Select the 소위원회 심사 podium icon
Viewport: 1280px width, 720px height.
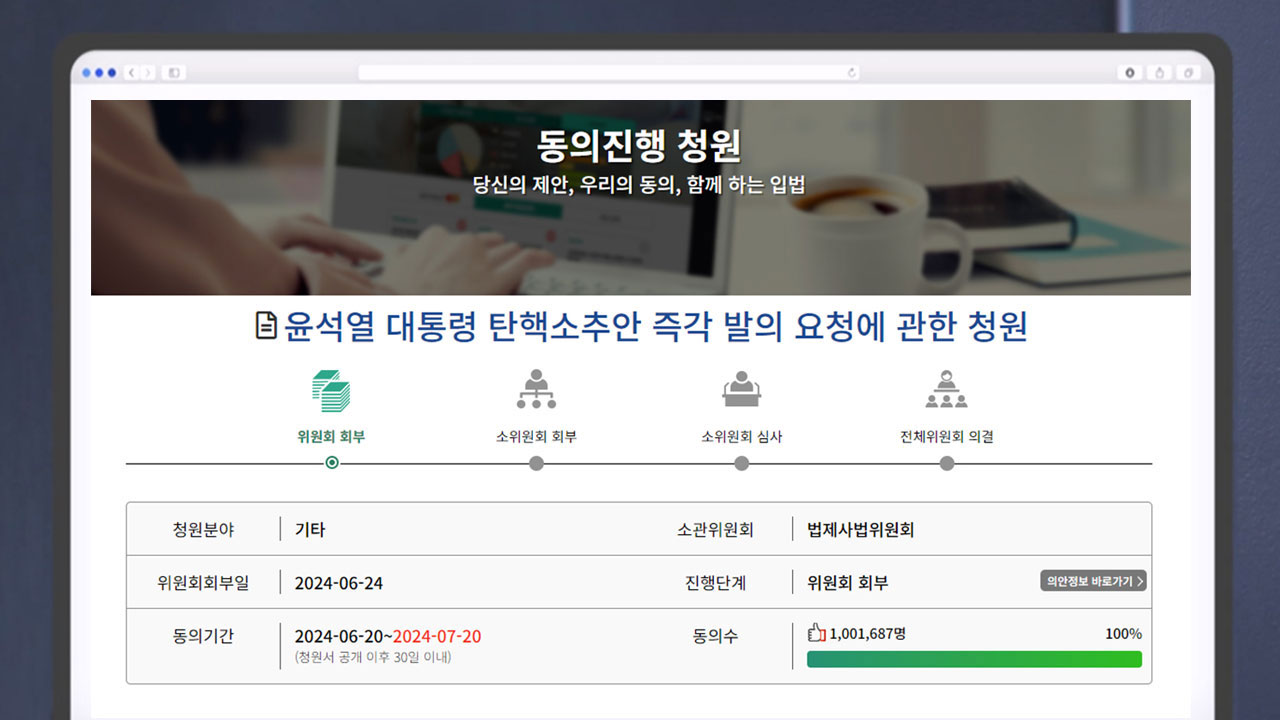point(741,390)
